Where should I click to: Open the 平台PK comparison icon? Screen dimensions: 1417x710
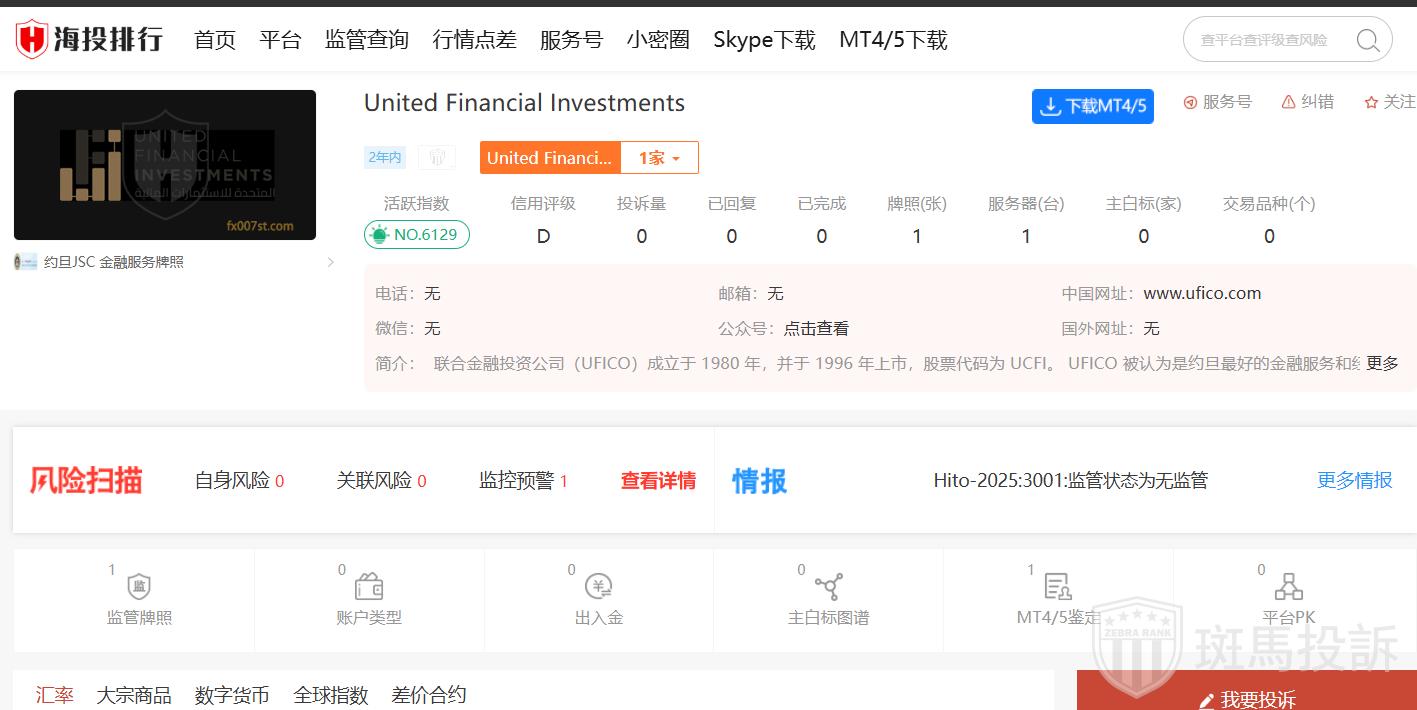click(1288, 586)
